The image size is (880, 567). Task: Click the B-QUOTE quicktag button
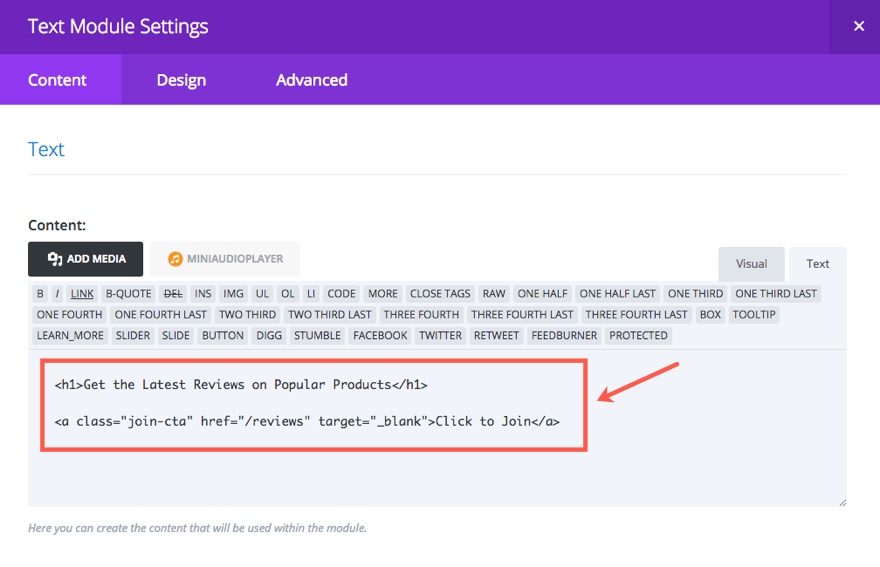[x=128, y=294]
